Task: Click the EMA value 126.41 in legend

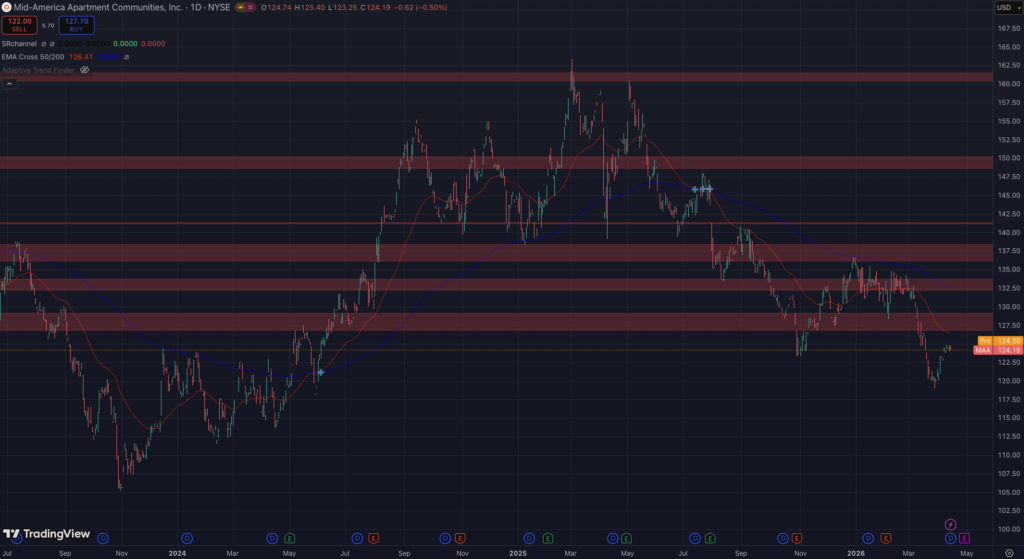Action: coord(80,57)
